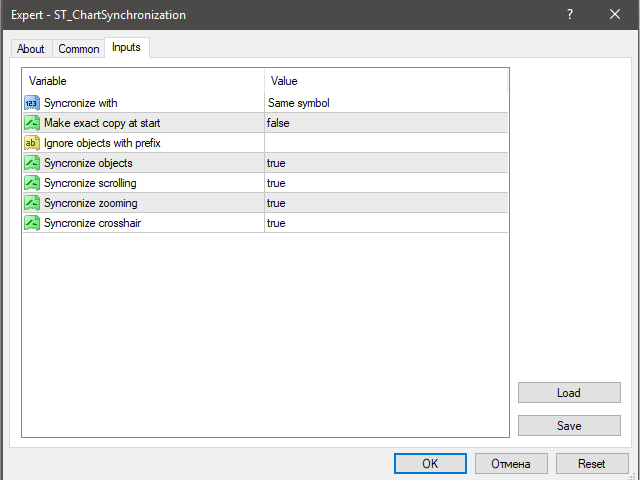Click the integer icon beside Syncronize with
Screen dimensions: 640x480
point(31,103)
